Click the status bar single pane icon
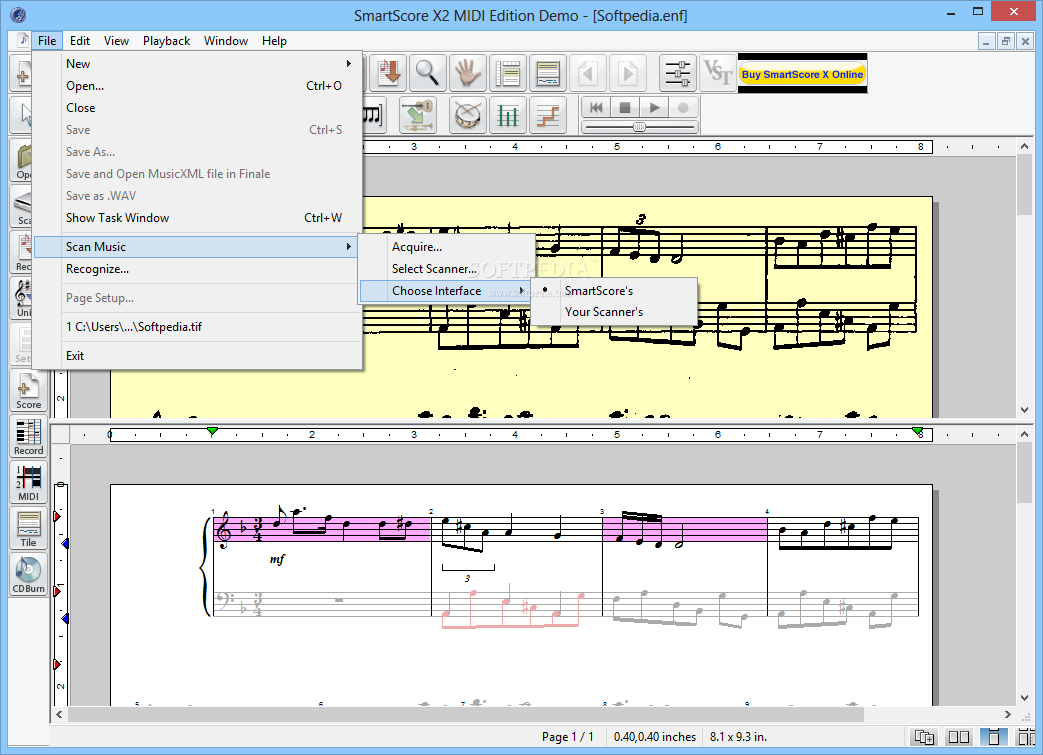1043x755 pixels. pos(993,736)
